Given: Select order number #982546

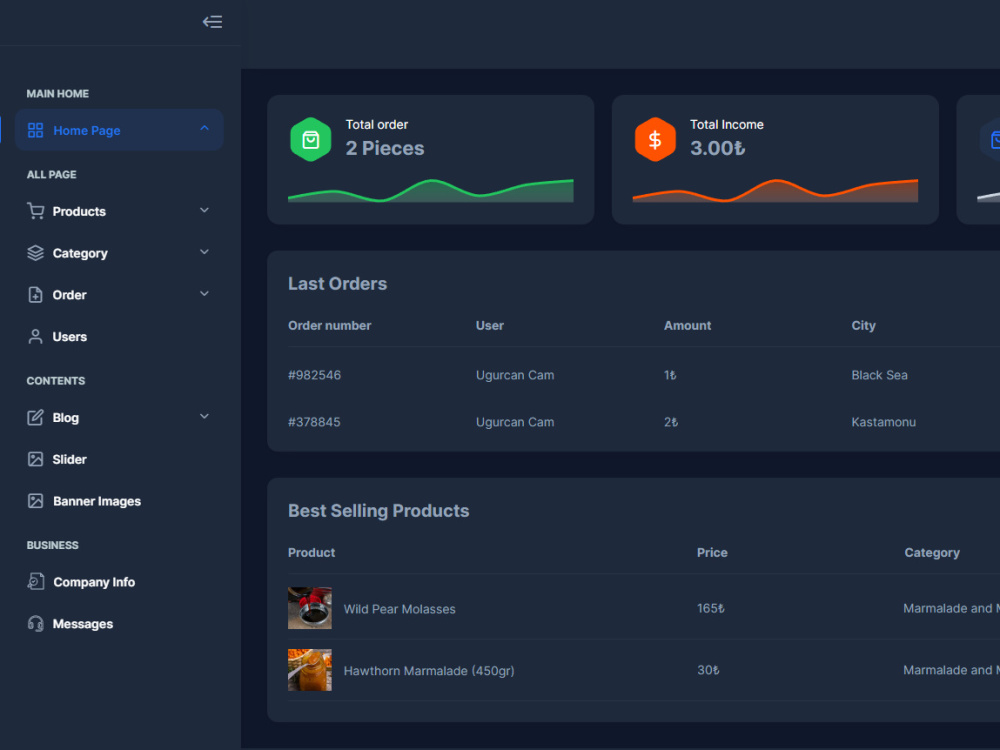Looking at the screenshot, I should (314, 375).
